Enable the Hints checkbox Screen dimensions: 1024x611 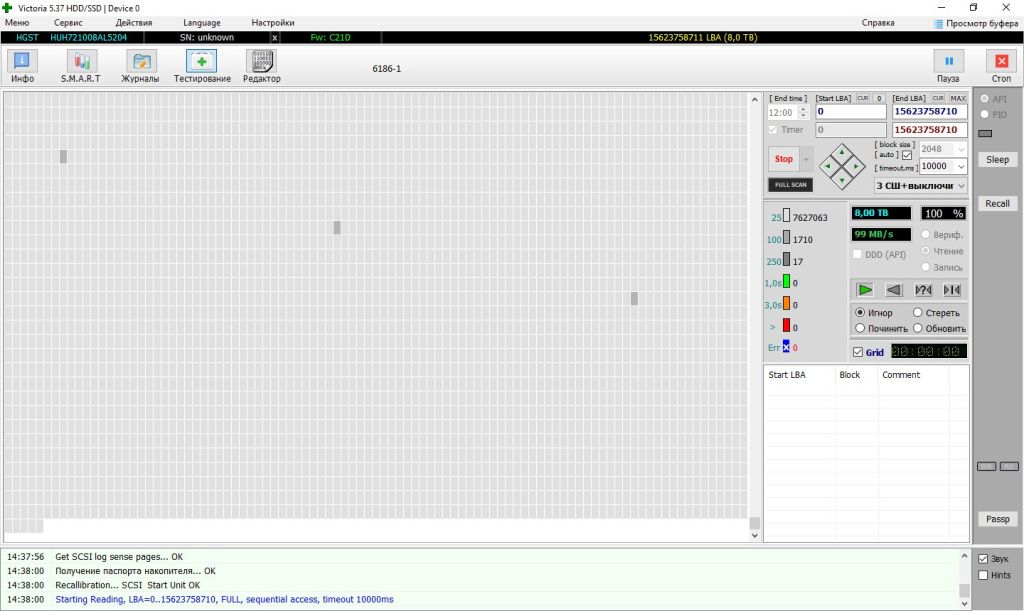coord(983,575)
